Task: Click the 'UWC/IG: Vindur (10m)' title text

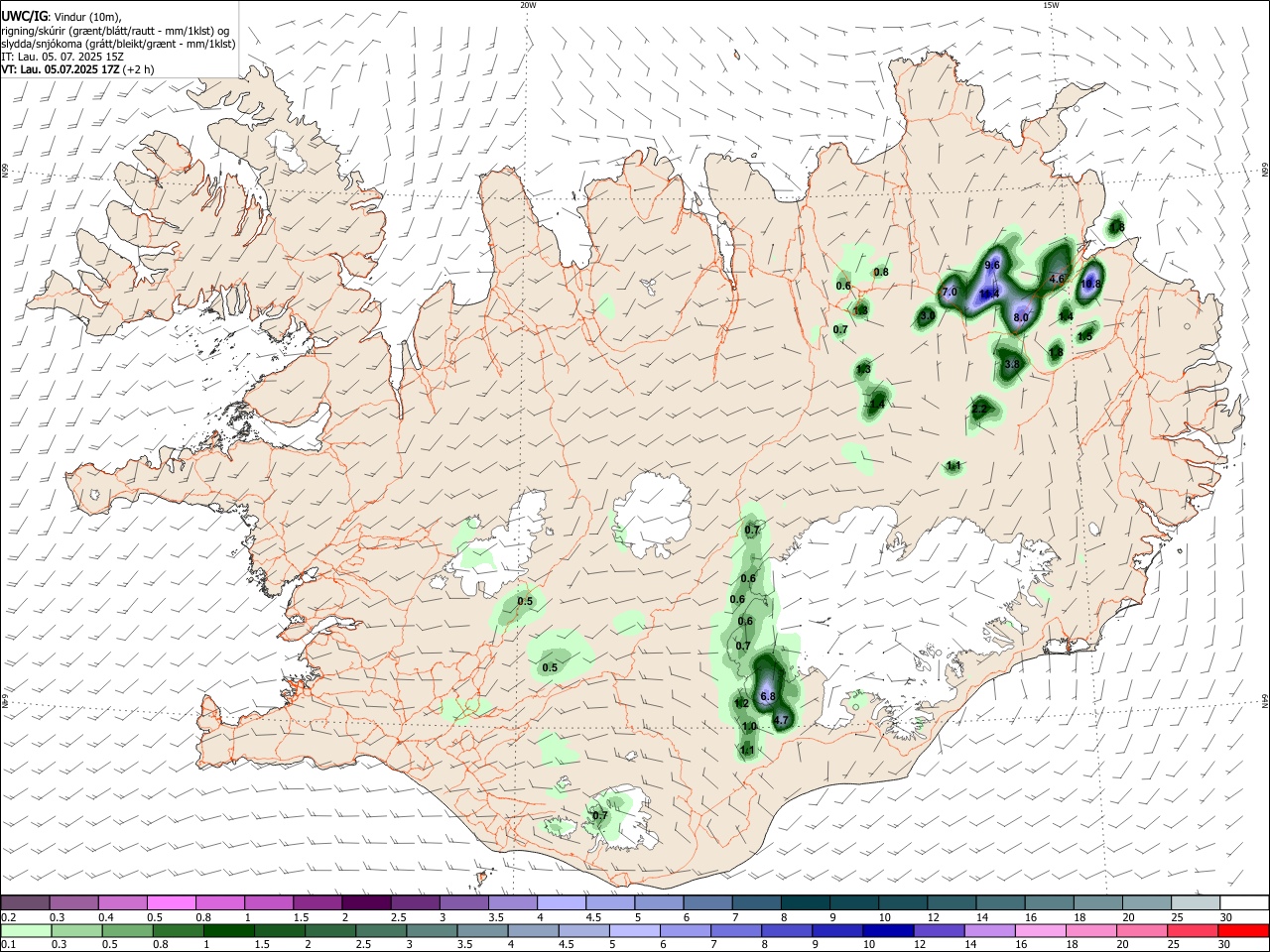Action: click(x=62, y=17)
